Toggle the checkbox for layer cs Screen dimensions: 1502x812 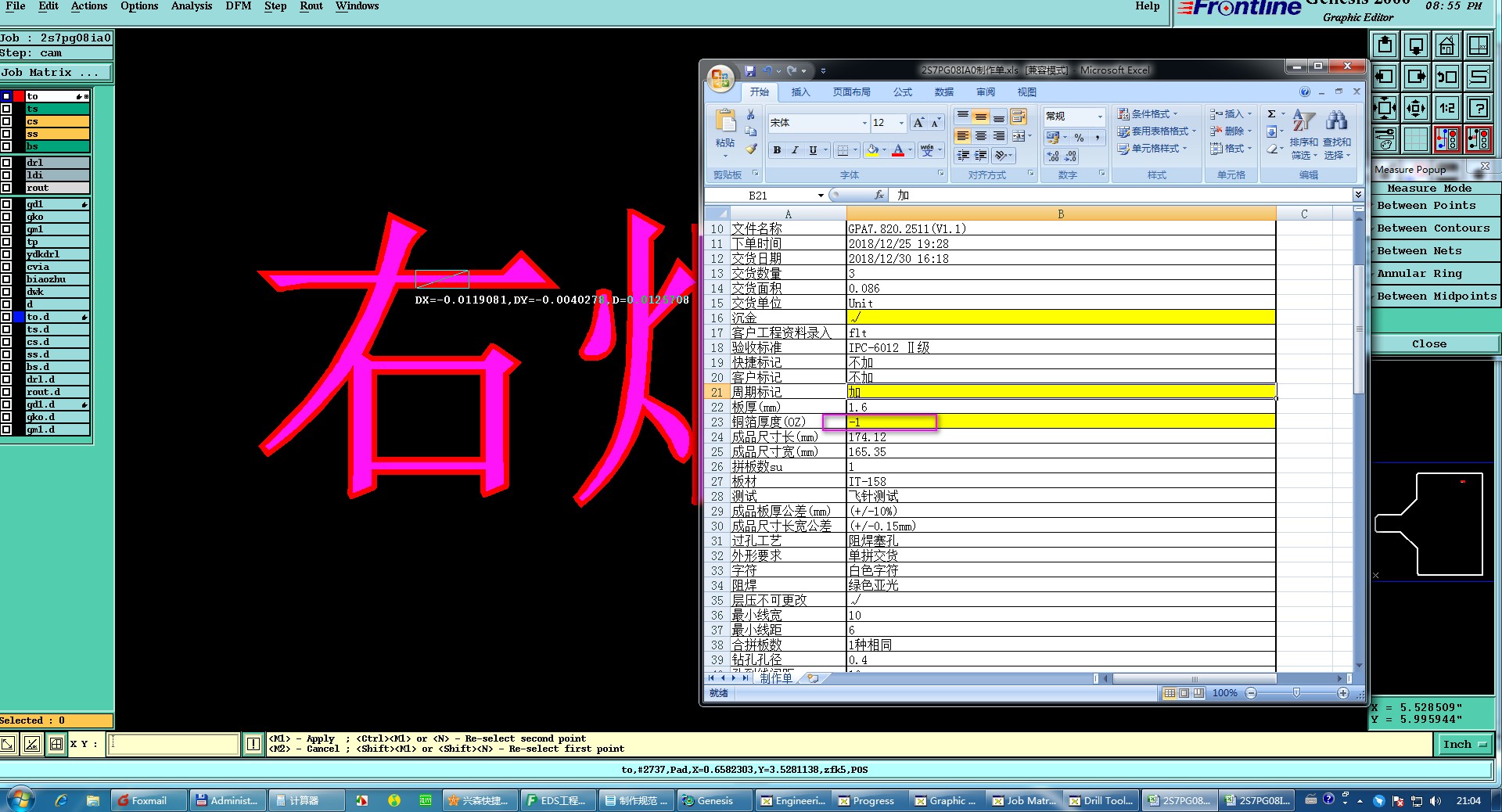[x=6, y=121]
